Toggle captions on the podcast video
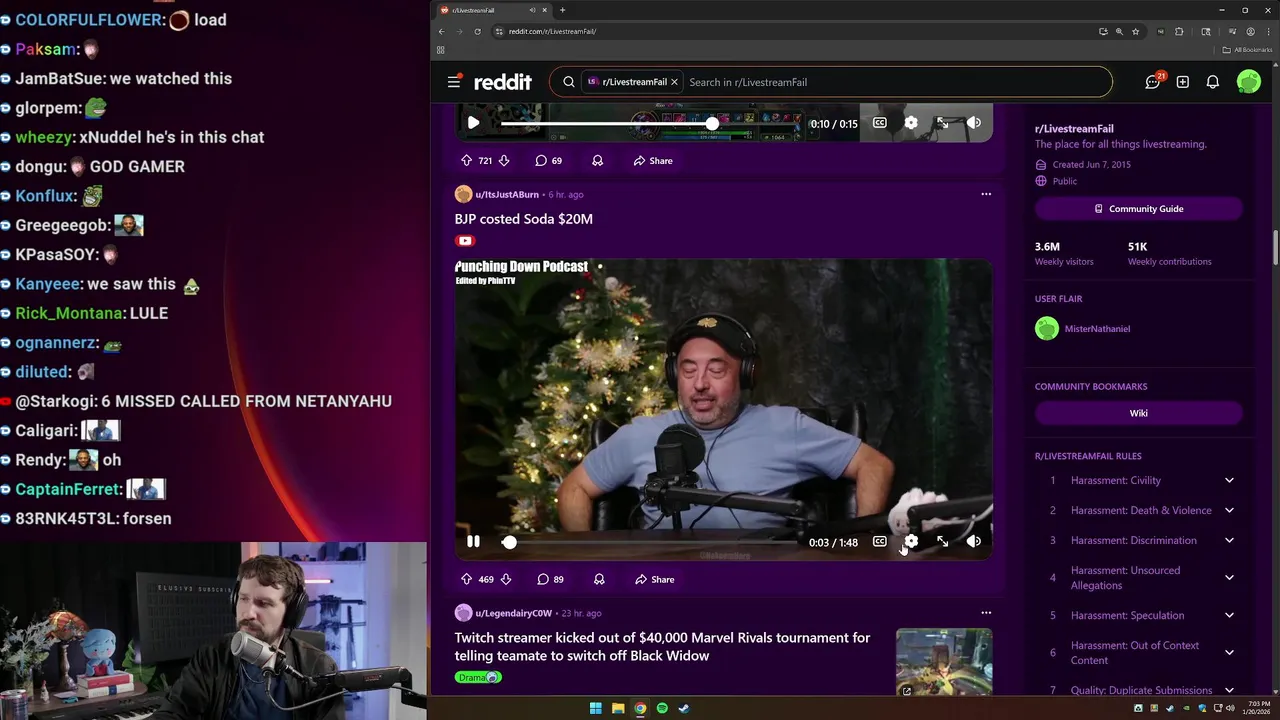 click(x=880, y=542)
